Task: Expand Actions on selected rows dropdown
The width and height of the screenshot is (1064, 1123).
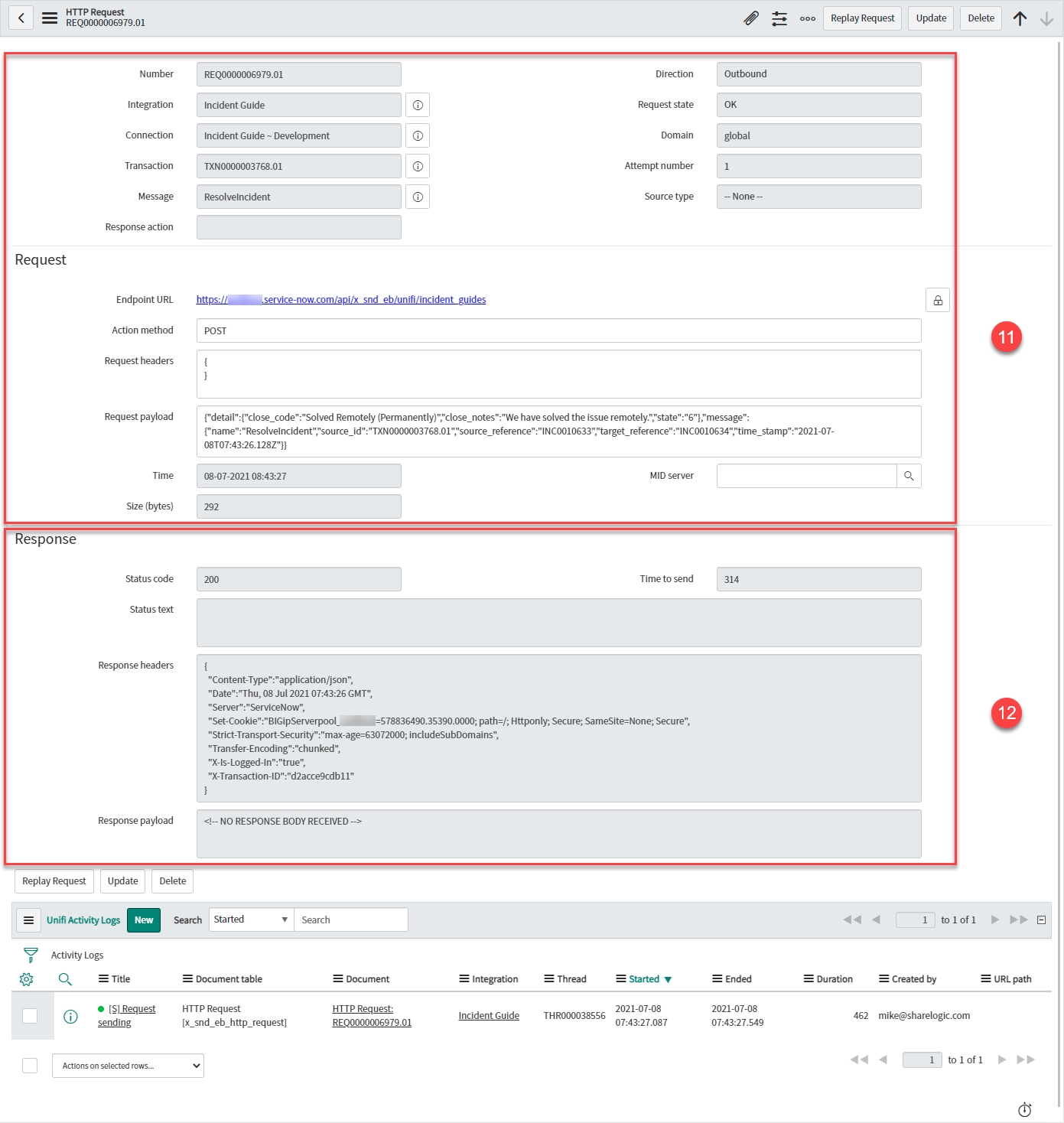Action: 128,1066
